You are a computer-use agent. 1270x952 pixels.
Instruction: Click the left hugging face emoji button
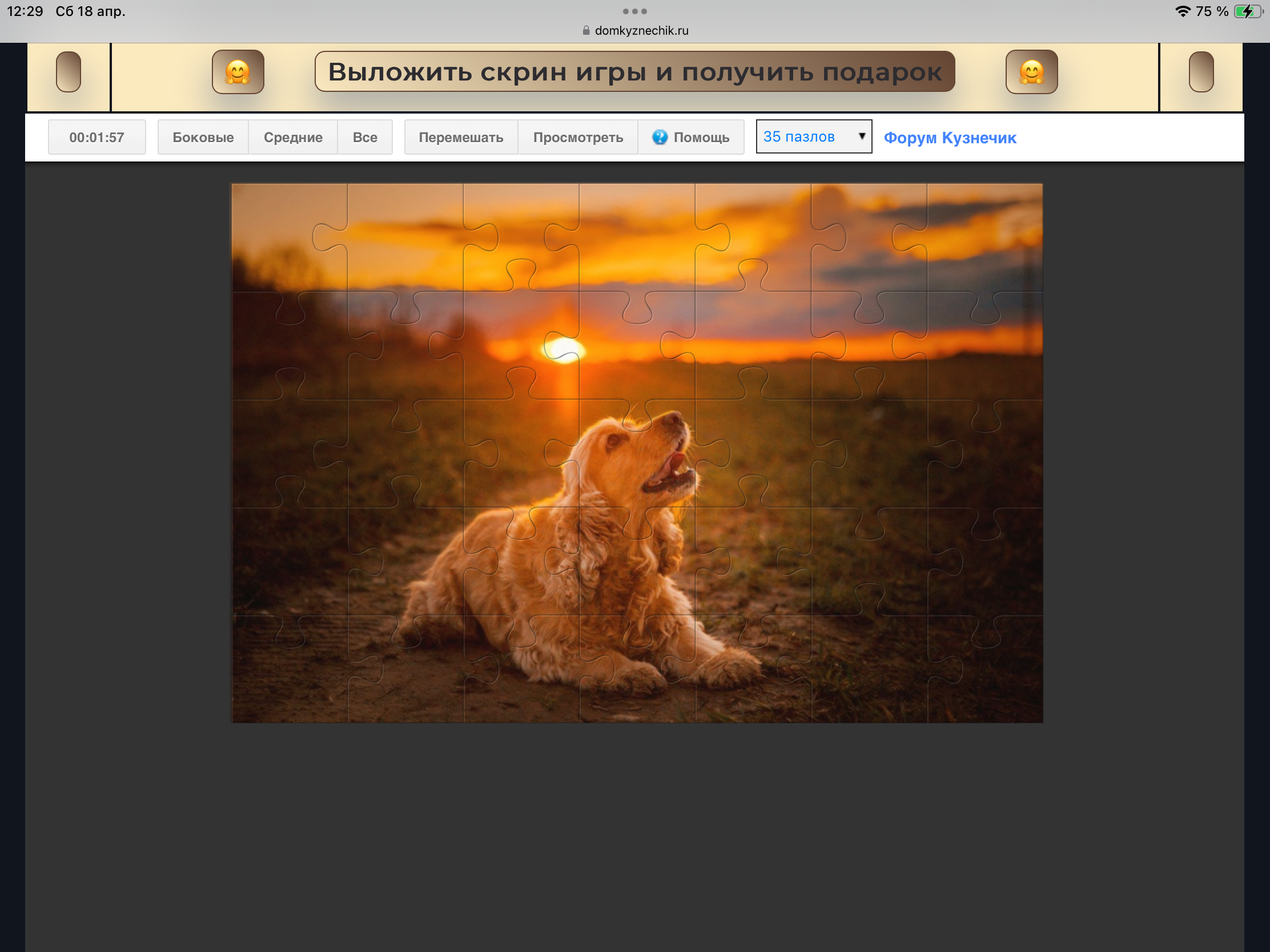click(x=238, y=72)
